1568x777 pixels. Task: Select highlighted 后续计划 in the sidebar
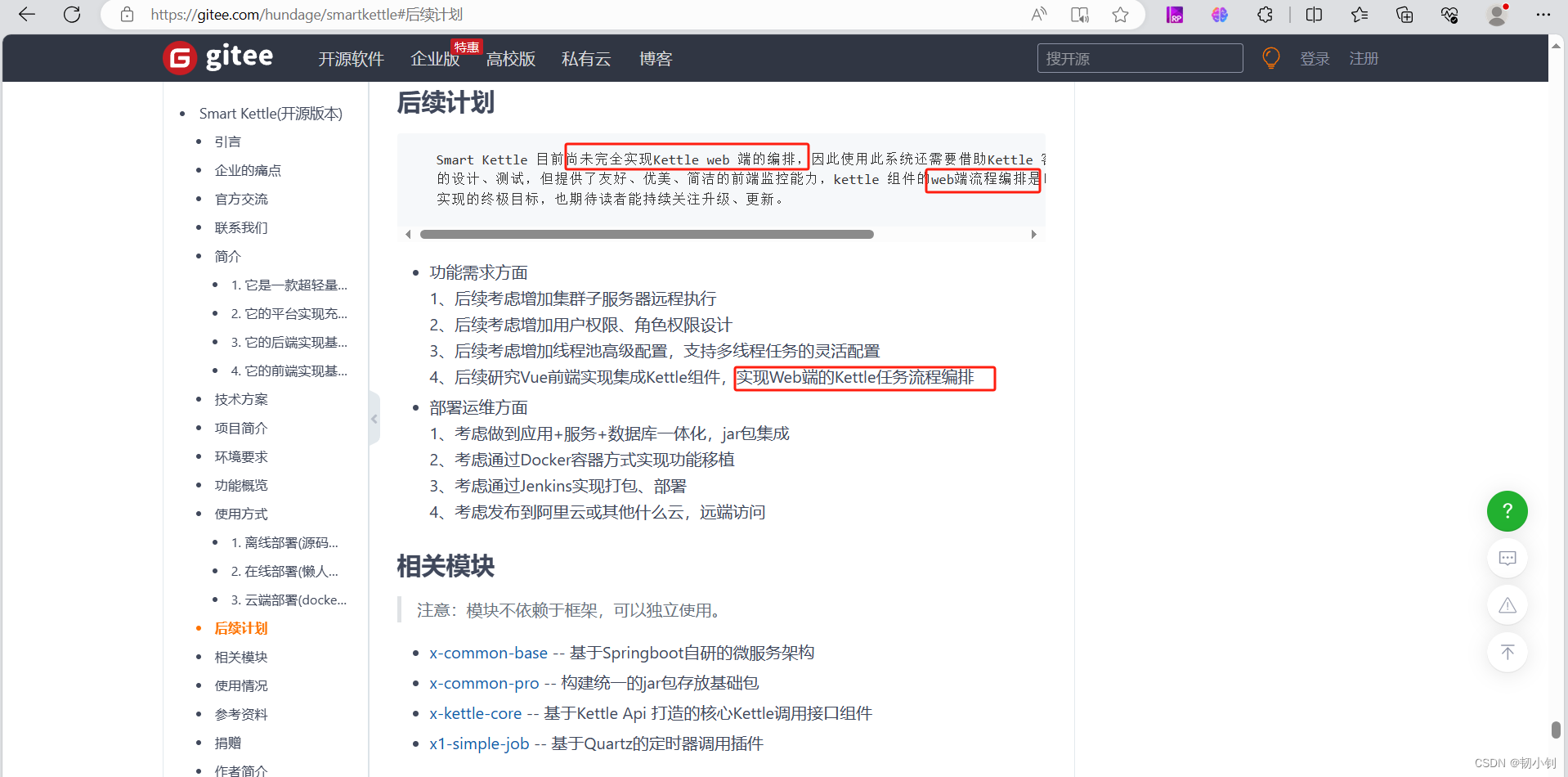(x=241, y=628)
